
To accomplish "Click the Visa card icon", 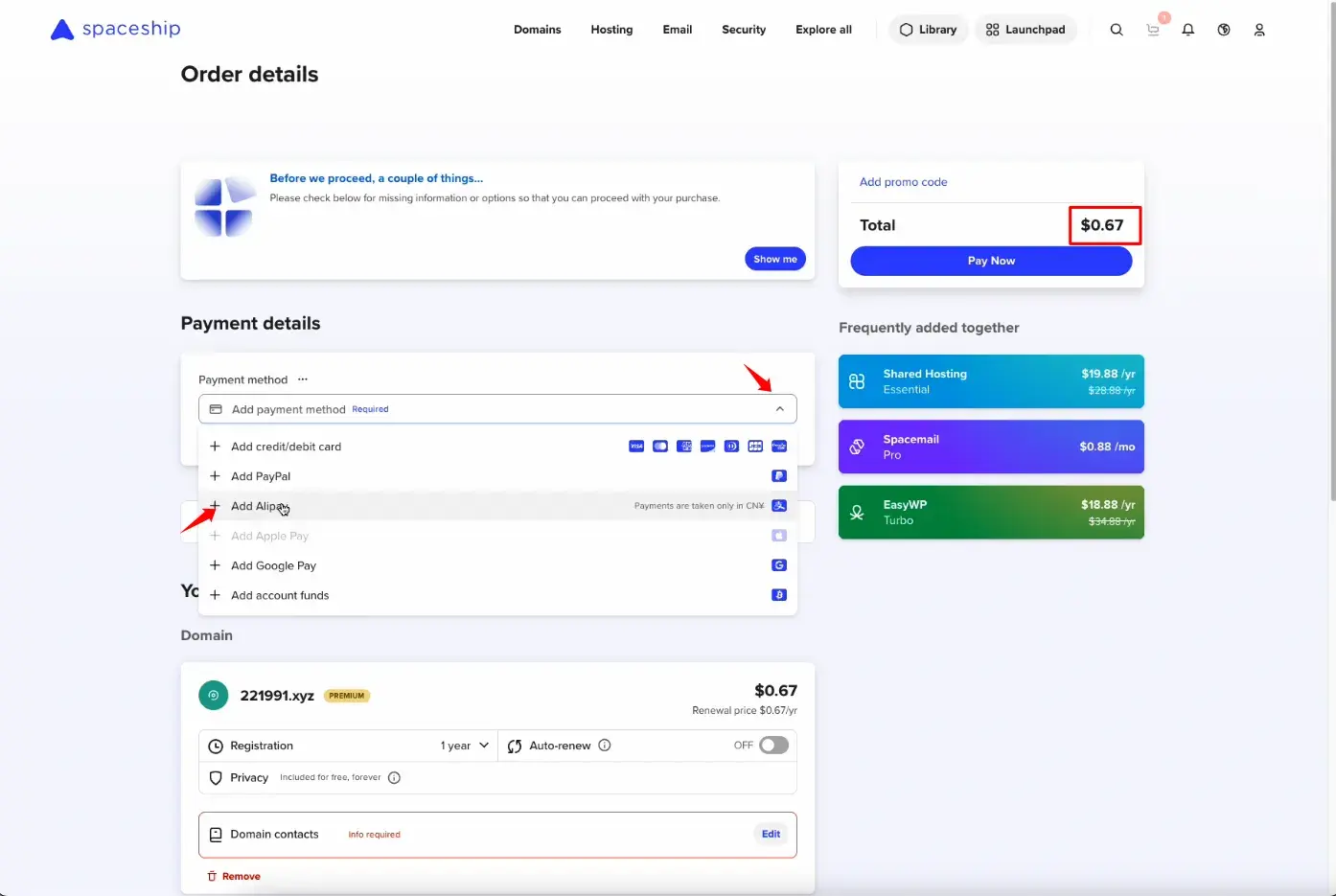I will (636, 447).
